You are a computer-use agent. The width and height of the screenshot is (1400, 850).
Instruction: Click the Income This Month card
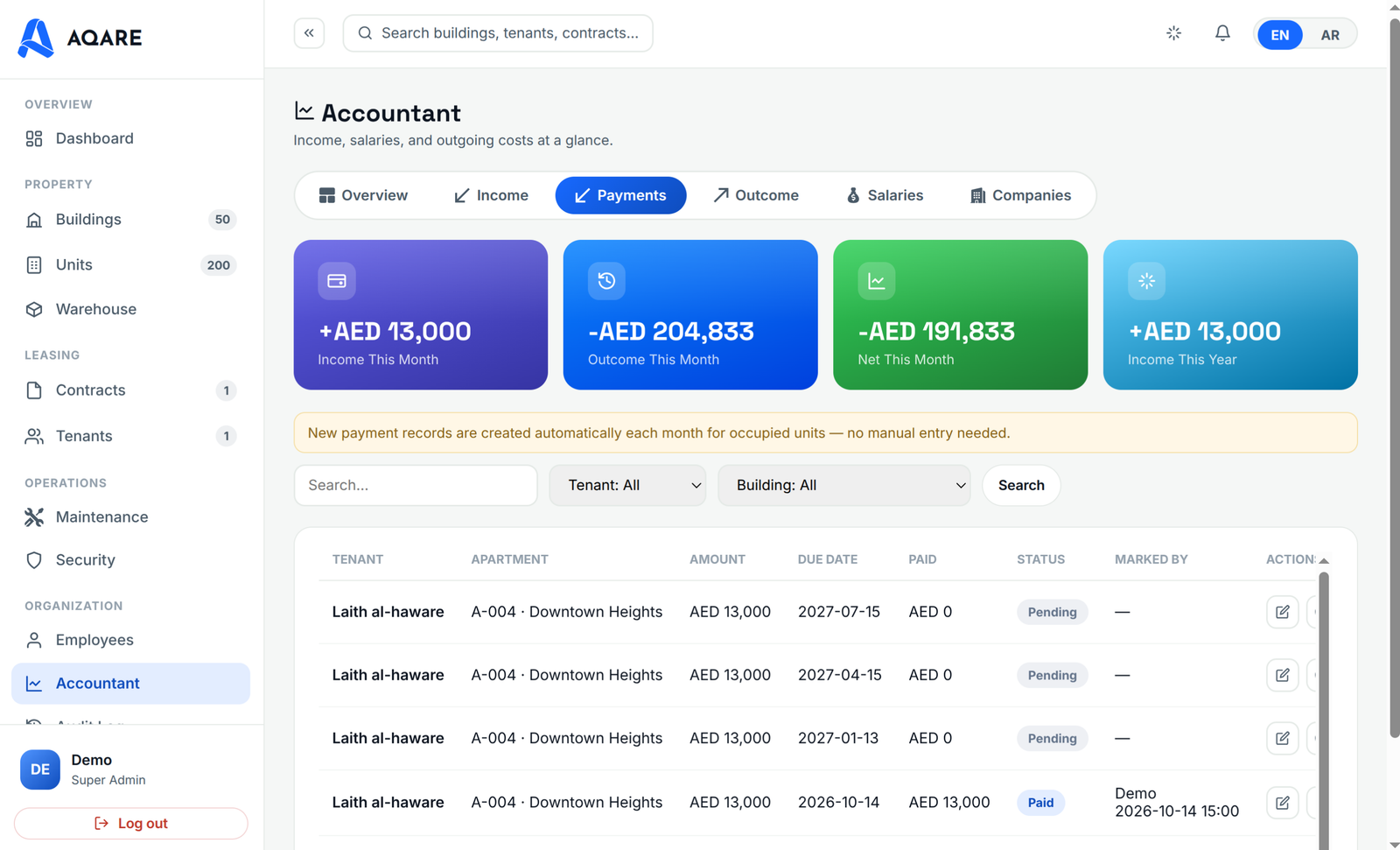click(421, 315)
